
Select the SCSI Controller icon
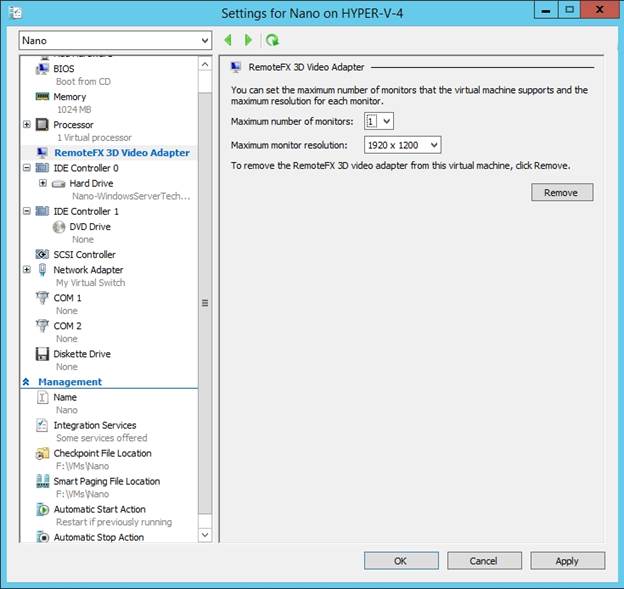click(x=42, y=255)
